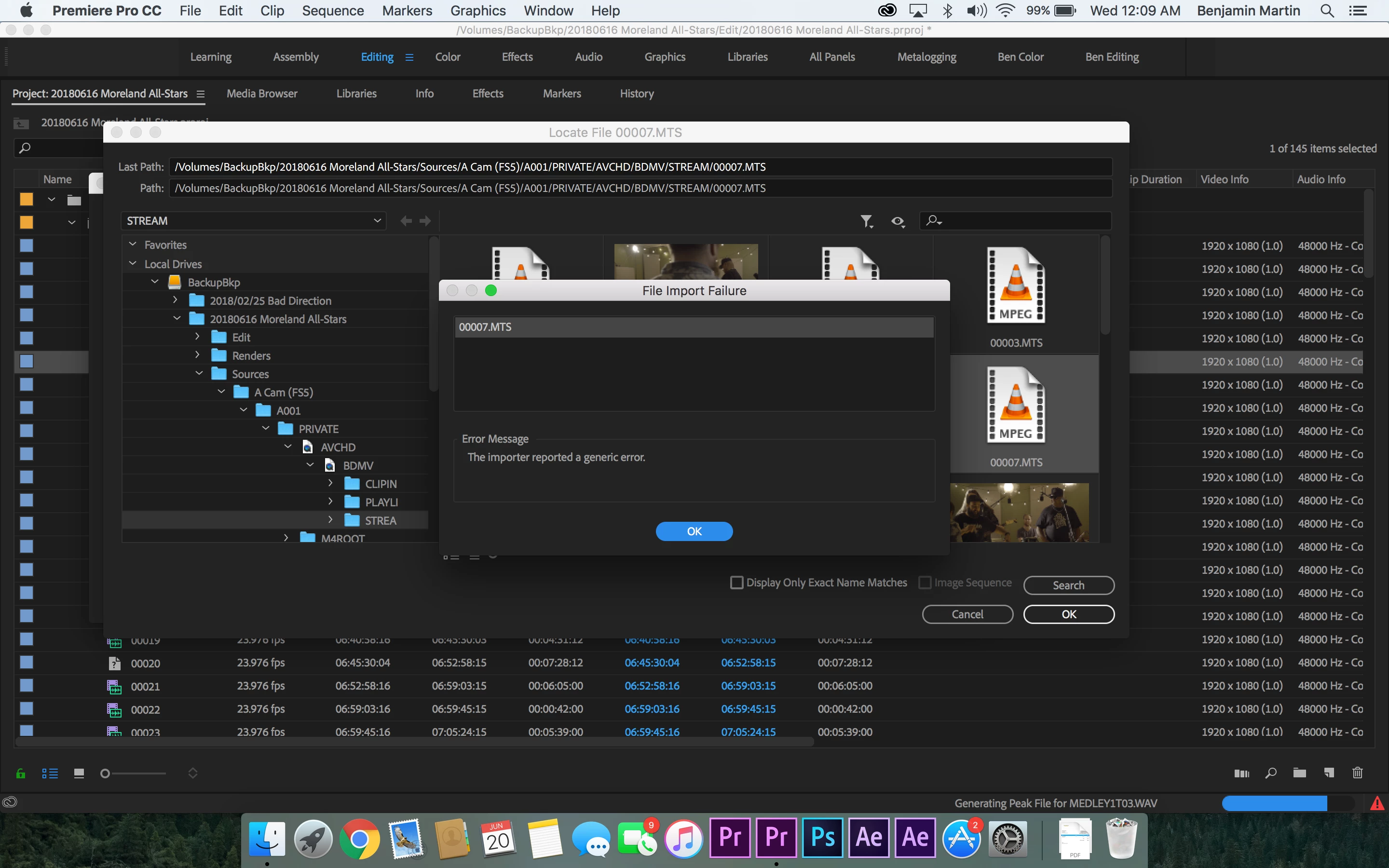Viewport: 1389px width, 868px height.
Task: Toggle the eye visibility dropdown in file browser
Action: 898,221
